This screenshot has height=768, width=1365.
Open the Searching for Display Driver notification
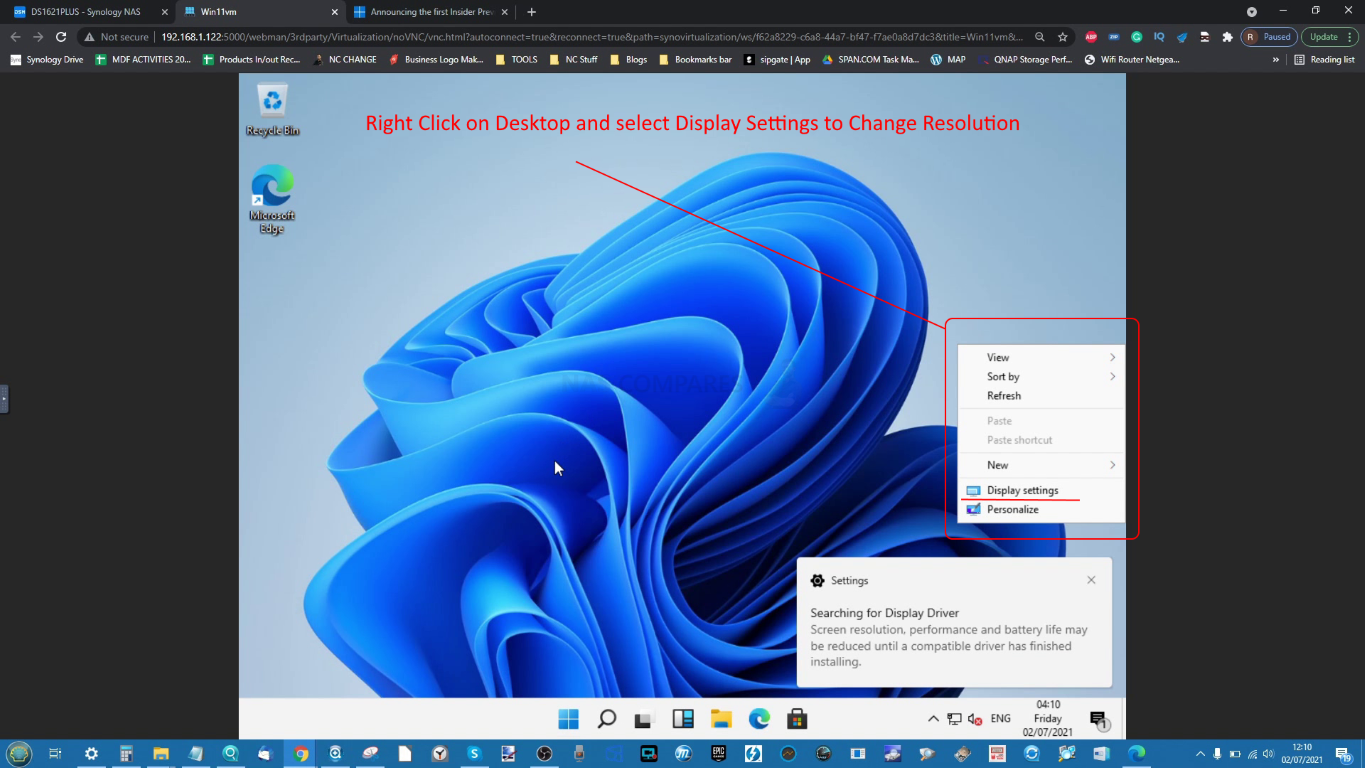pyautogui.click(x=954, y=623)
